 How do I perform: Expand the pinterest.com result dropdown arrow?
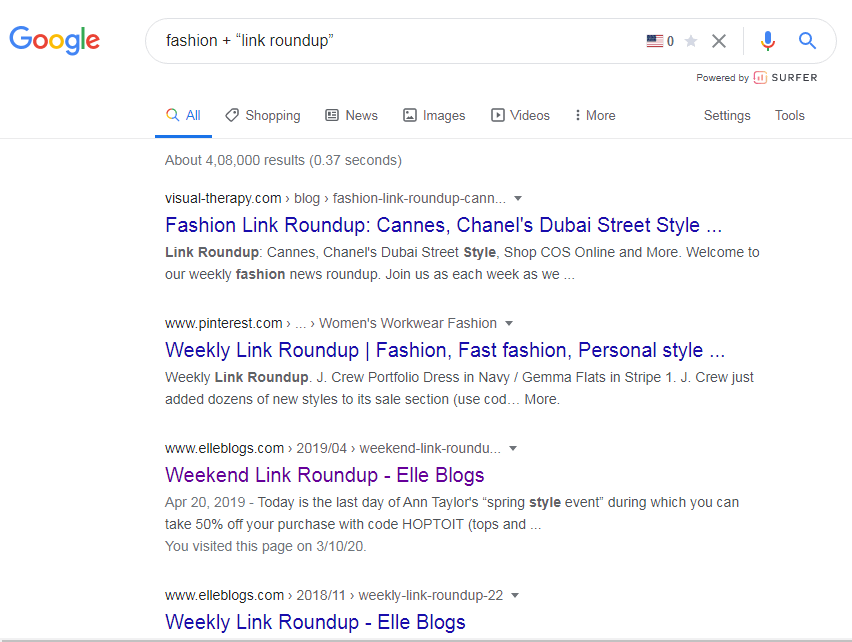(509, 324)
